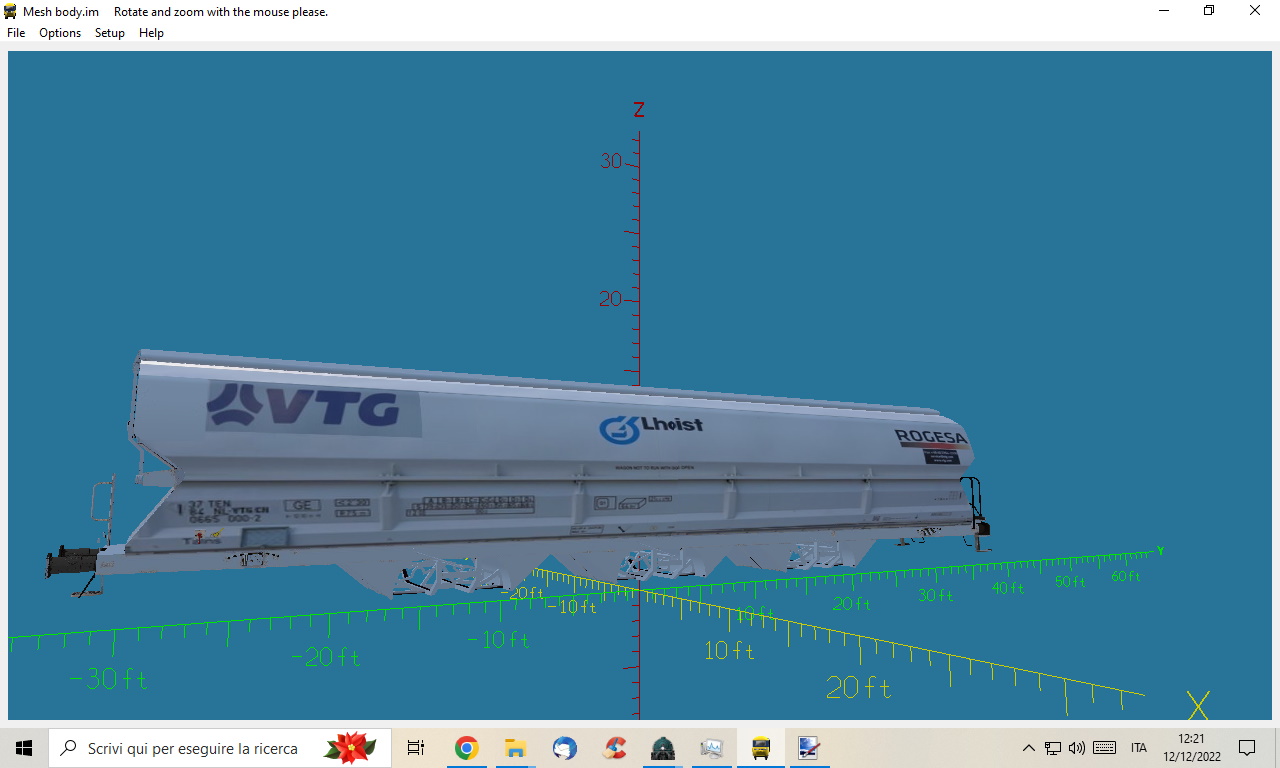
Task: Open the Options menu
Action: click(x=60, y=33)
